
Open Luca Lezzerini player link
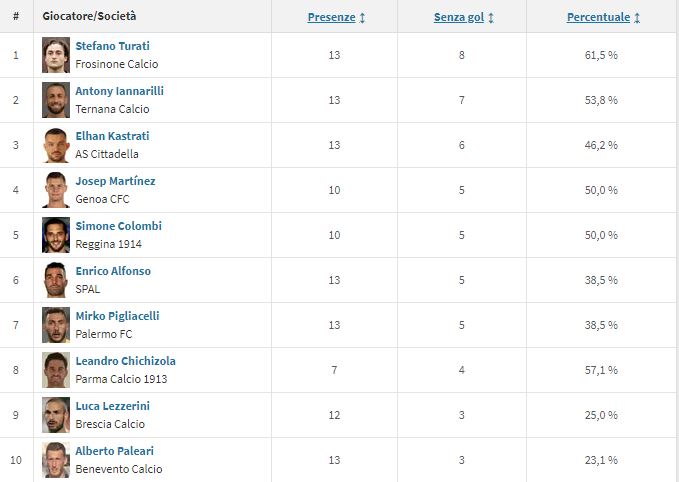[x=114, y=406]
